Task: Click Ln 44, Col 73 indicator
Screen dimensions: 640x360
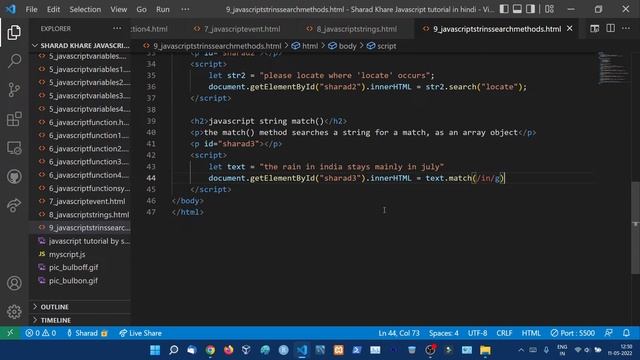Action: (x=399, y=333)
